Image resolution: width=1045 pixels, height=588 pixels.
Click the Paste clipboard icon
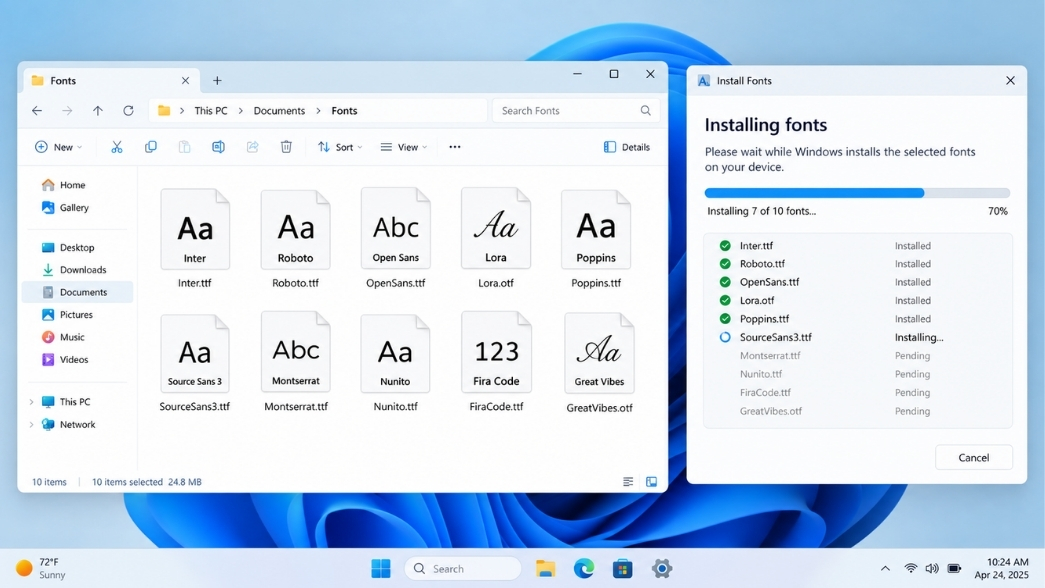[185, 147]
